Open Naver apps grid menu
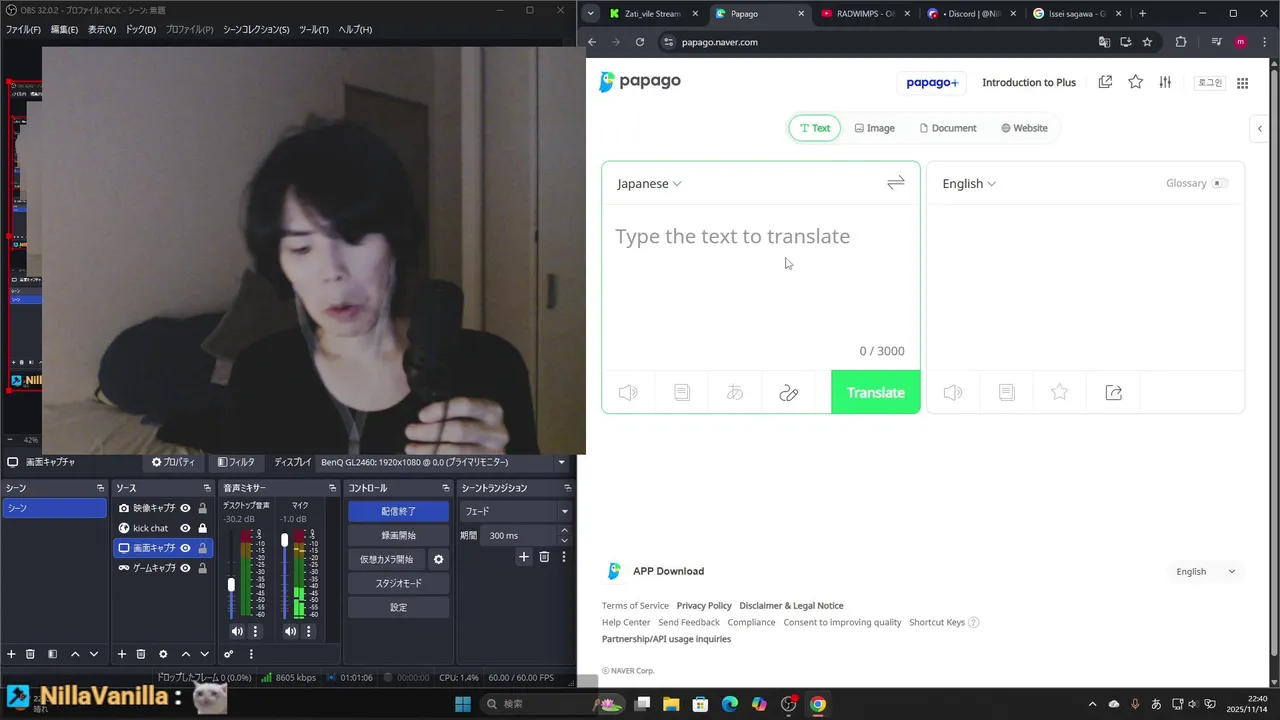 click(1242, 83)
